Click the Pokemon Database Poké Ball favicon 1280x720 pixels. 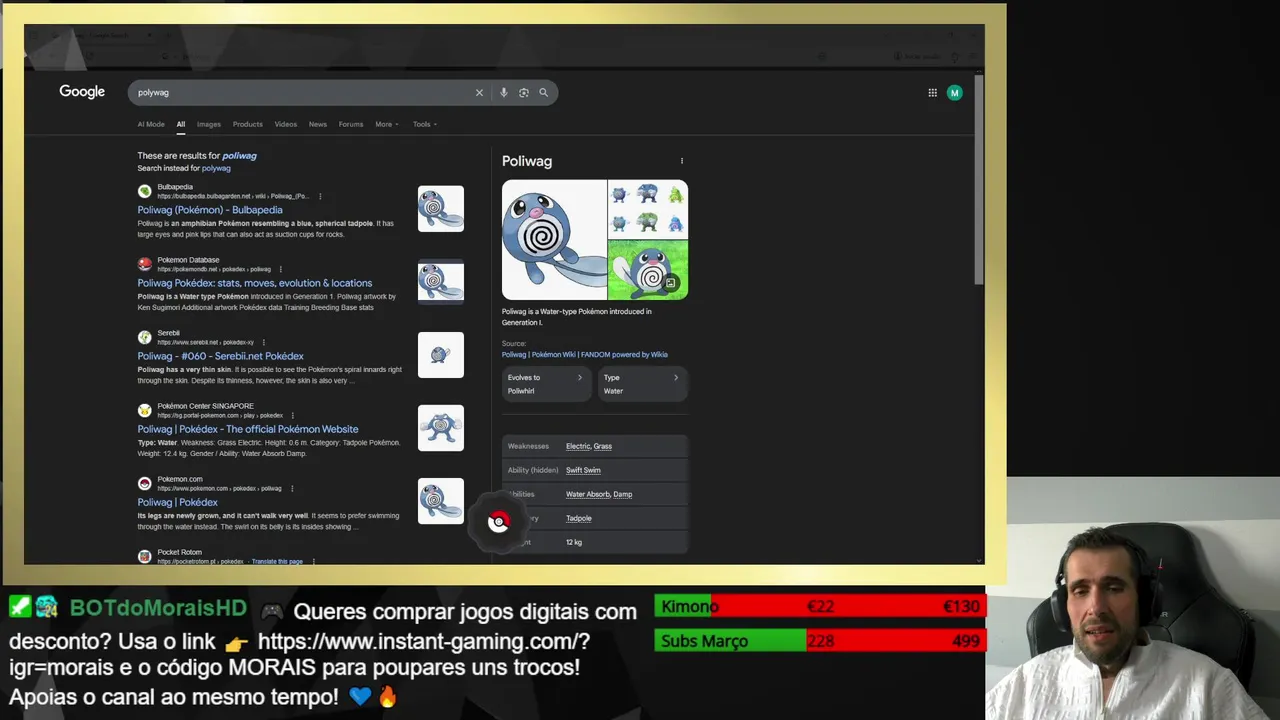coord(145,264)
